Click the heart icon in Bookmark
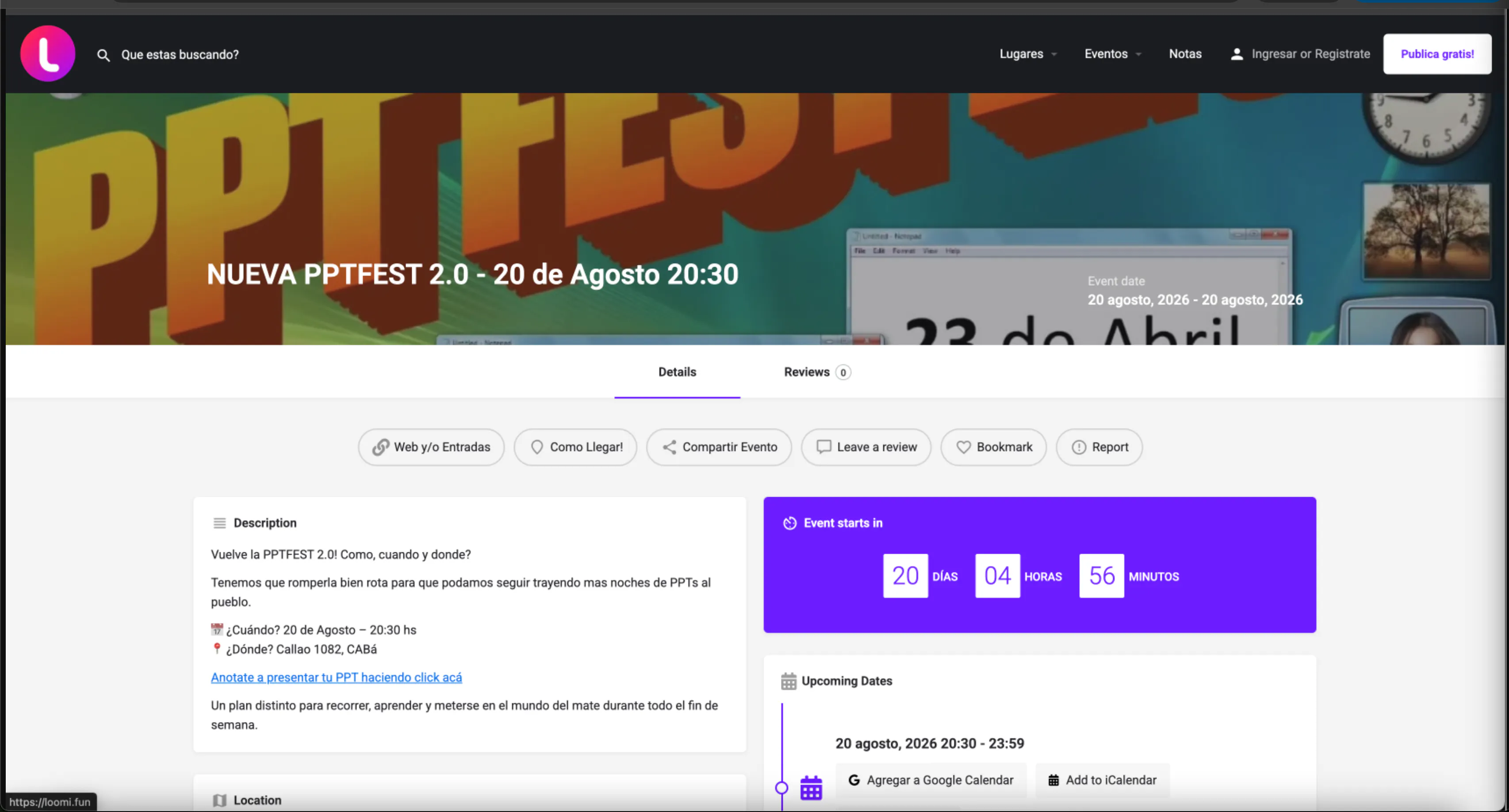 [964, 447]
